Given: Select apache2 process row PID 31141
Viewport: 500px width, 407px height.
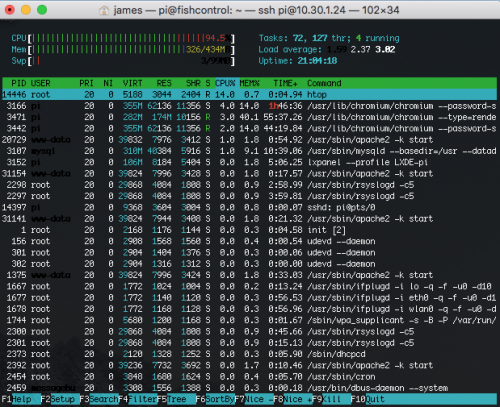Looking at the screenshot, I should pyautogui.click(x=249, y=219).
